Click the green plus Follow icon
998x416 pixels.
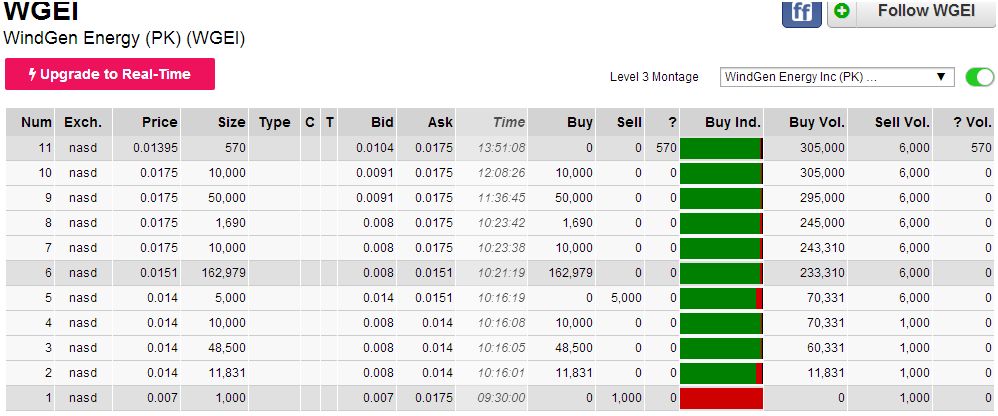841,11
